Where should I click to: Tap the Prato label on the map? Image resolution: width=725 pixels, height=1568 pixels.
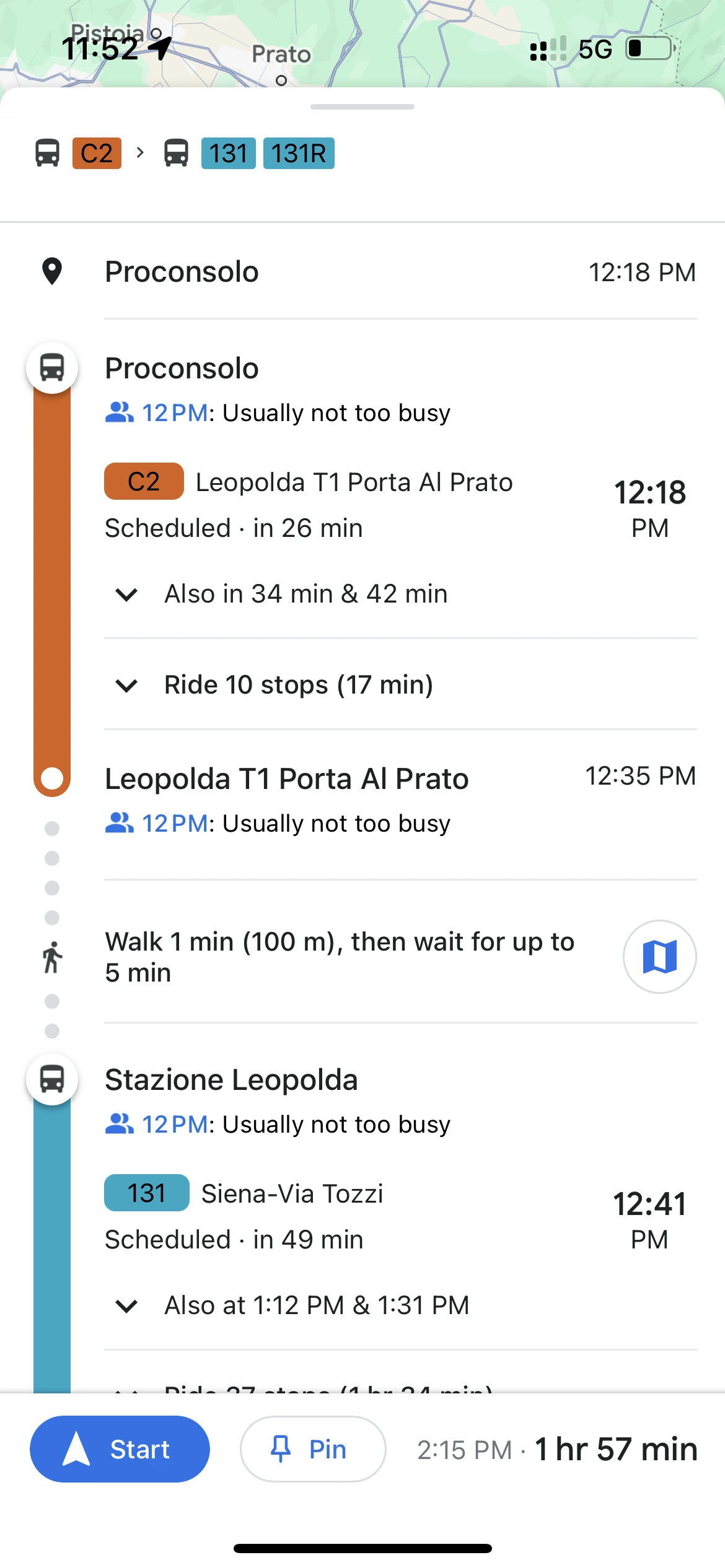click(x=281, y=54)
